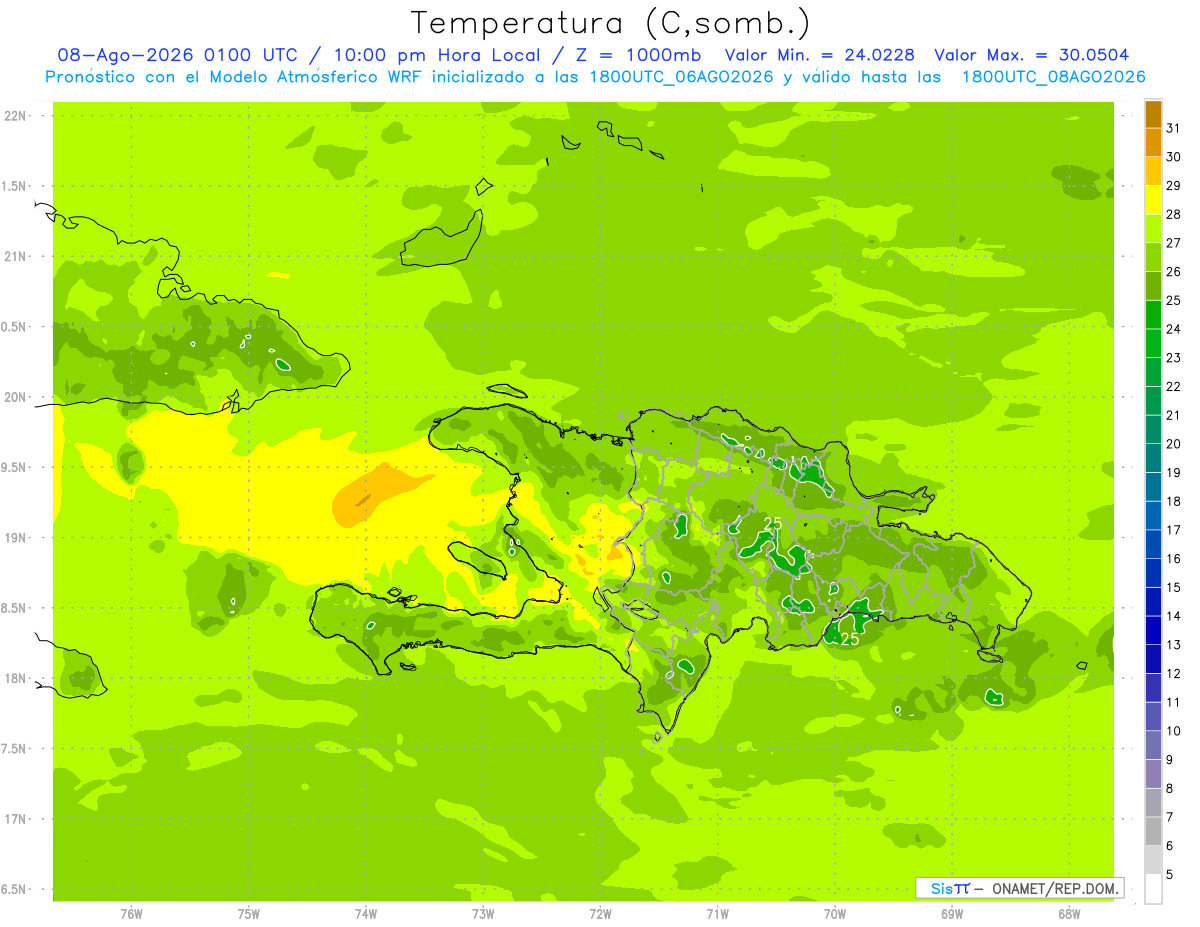Click the colorbar label 15
The height and width of the screenshot is (927, 1200).
[1174, 588]
